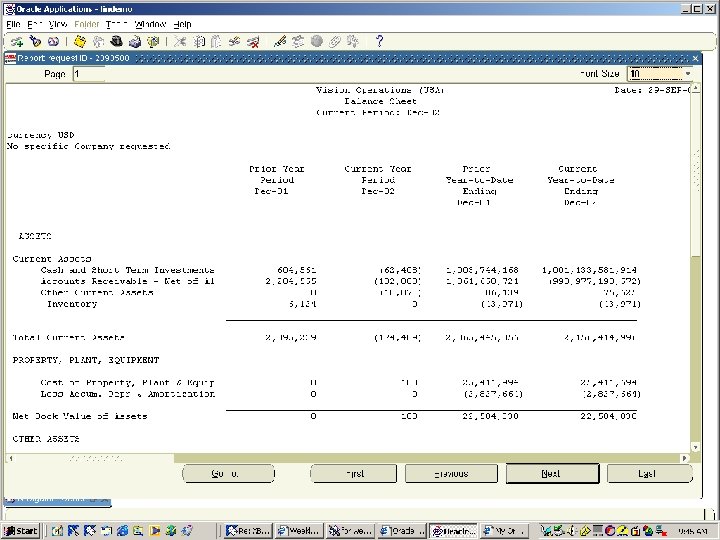
Task: Click the Cut scissors toolbar icon
Action: [x=180, y=42]
